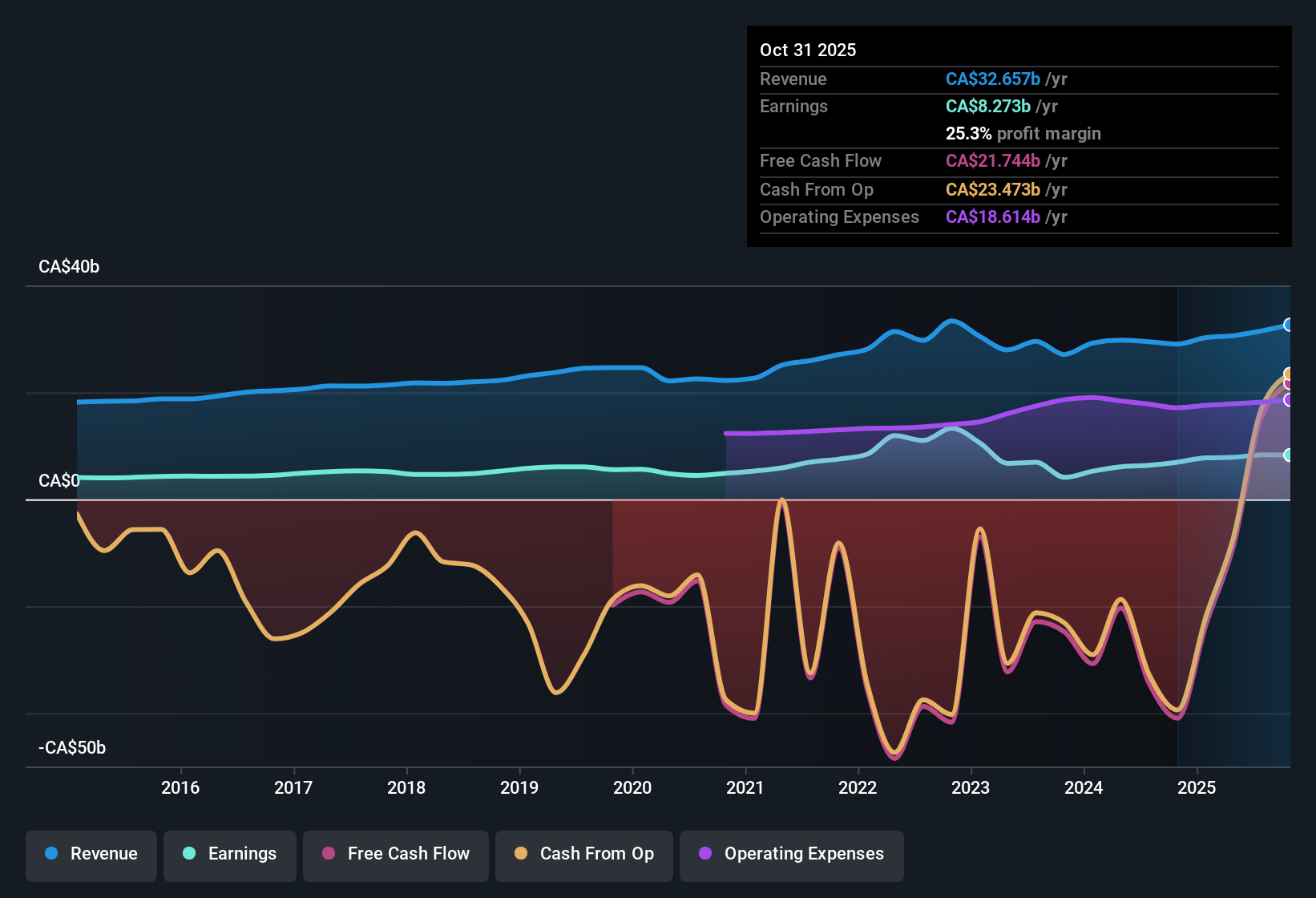Toggle the Revenue series legend button

tap(91, 856)
